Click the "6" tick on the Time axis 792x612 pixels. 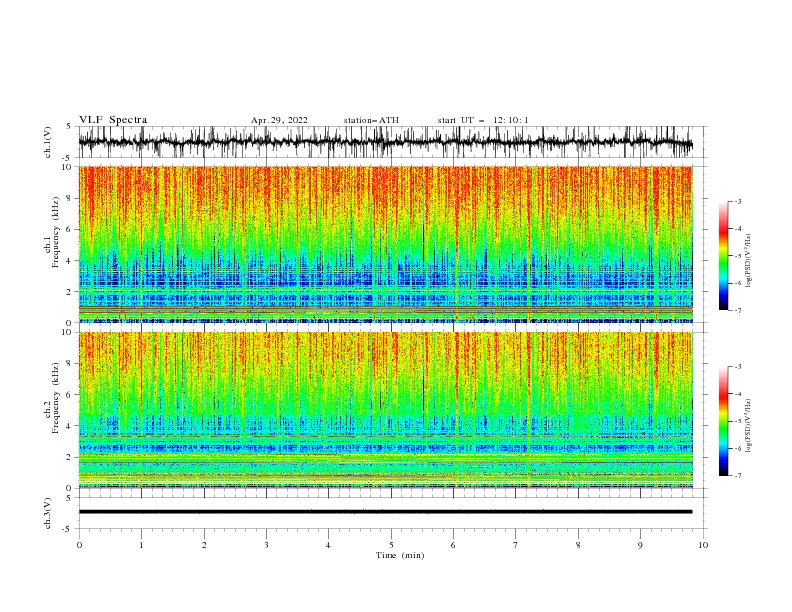coord(453,545)
